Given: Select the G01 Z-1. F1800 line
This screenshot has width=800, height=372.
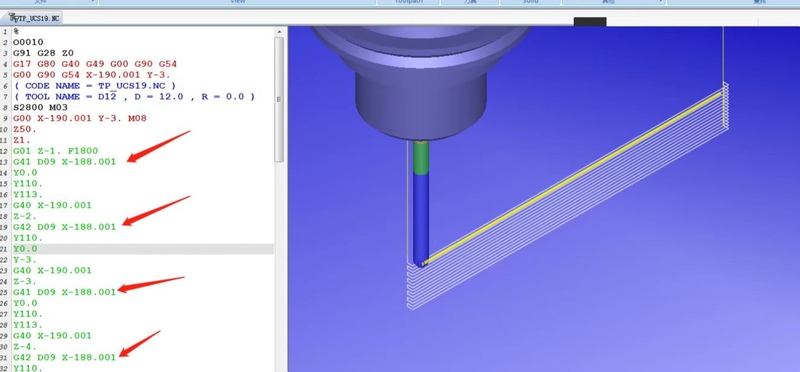Looking at the screenshot, I should point(55,151).
